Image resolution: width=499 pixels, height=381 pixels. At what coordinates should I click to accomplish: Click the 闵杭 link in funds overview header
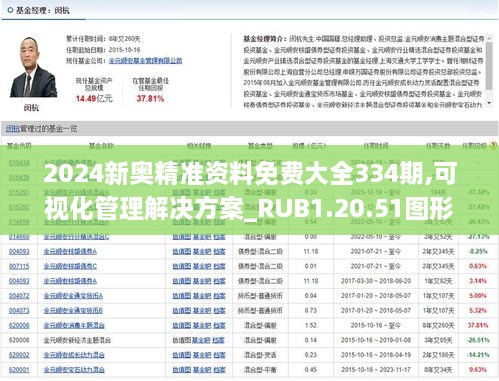pyautogui.click(x=13, y=129)
